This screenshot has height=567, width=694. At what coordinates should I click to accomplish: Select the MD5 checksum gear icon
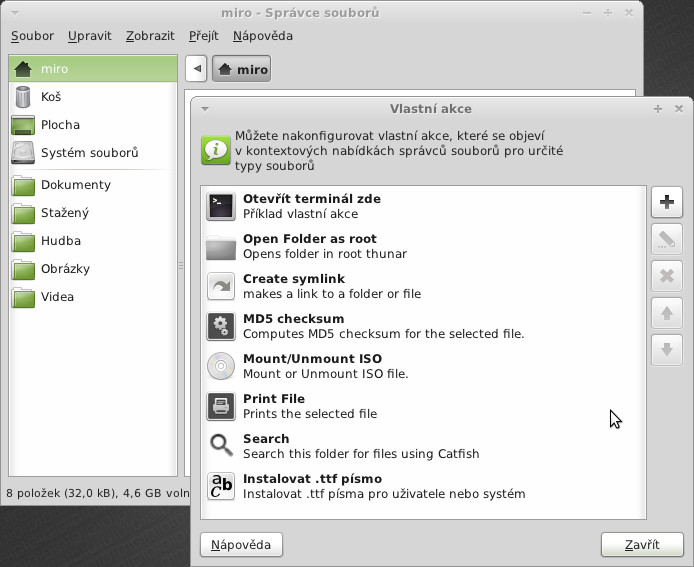[x=221, y=326]
